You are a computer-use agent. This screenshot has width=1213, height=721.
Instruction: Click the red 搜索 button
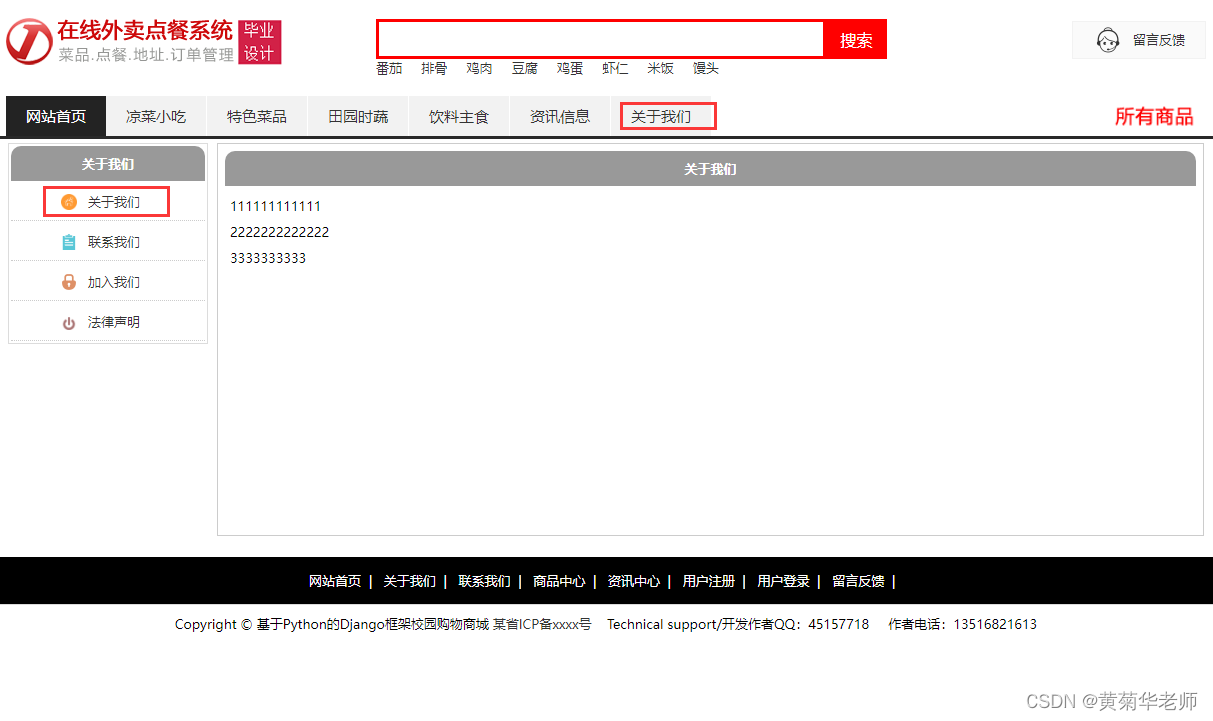coord(855,39)
